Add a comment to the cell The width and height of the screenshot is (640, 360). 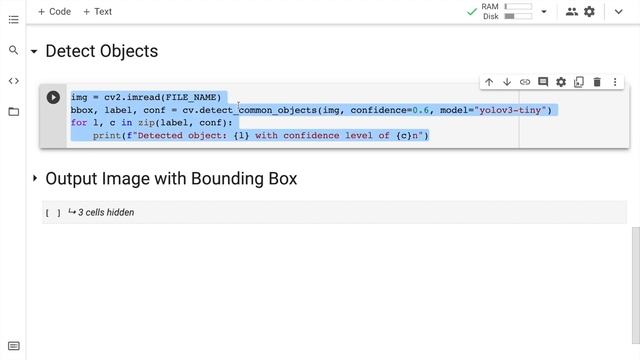(543, 82)
